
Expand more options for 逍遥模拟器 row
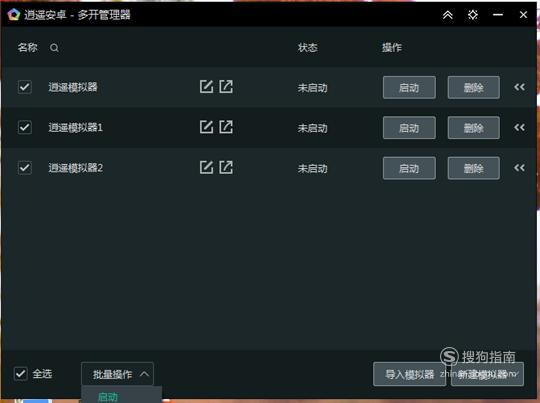pyautogui.click(x=519, y=87)
